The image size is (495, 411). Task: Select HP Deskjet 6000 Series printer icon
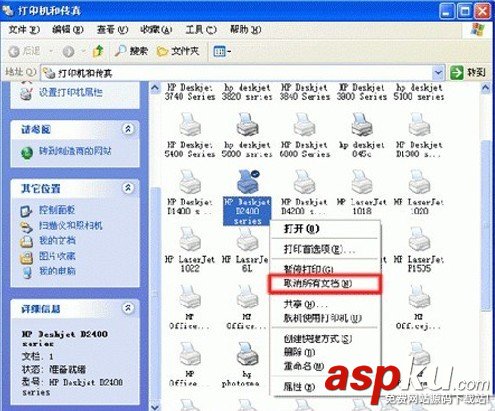[x=304, y=125]
